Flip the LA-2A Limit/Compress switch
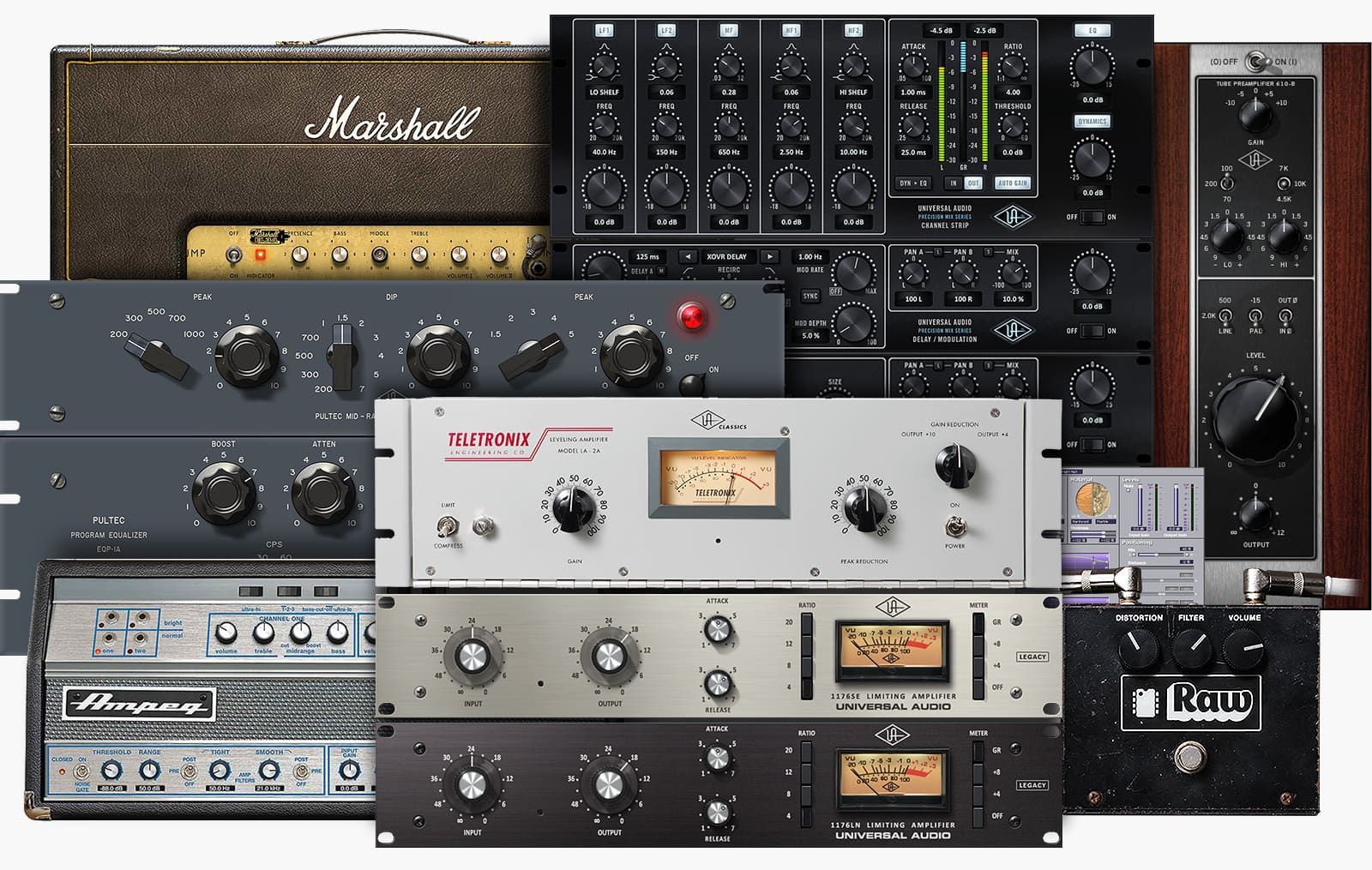1372x870 pixels. tap(446, 526)
